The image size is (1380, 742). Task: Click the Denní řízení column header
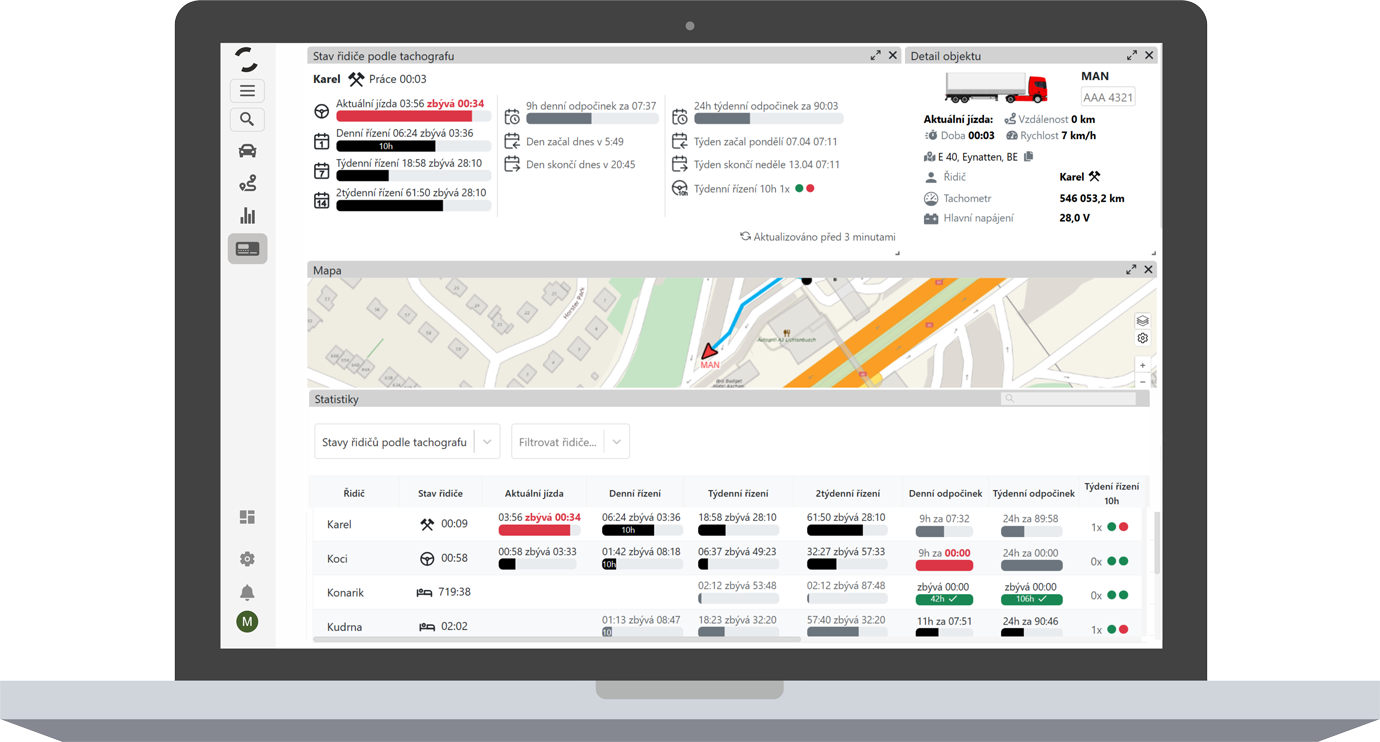click(x=635, y=493)
